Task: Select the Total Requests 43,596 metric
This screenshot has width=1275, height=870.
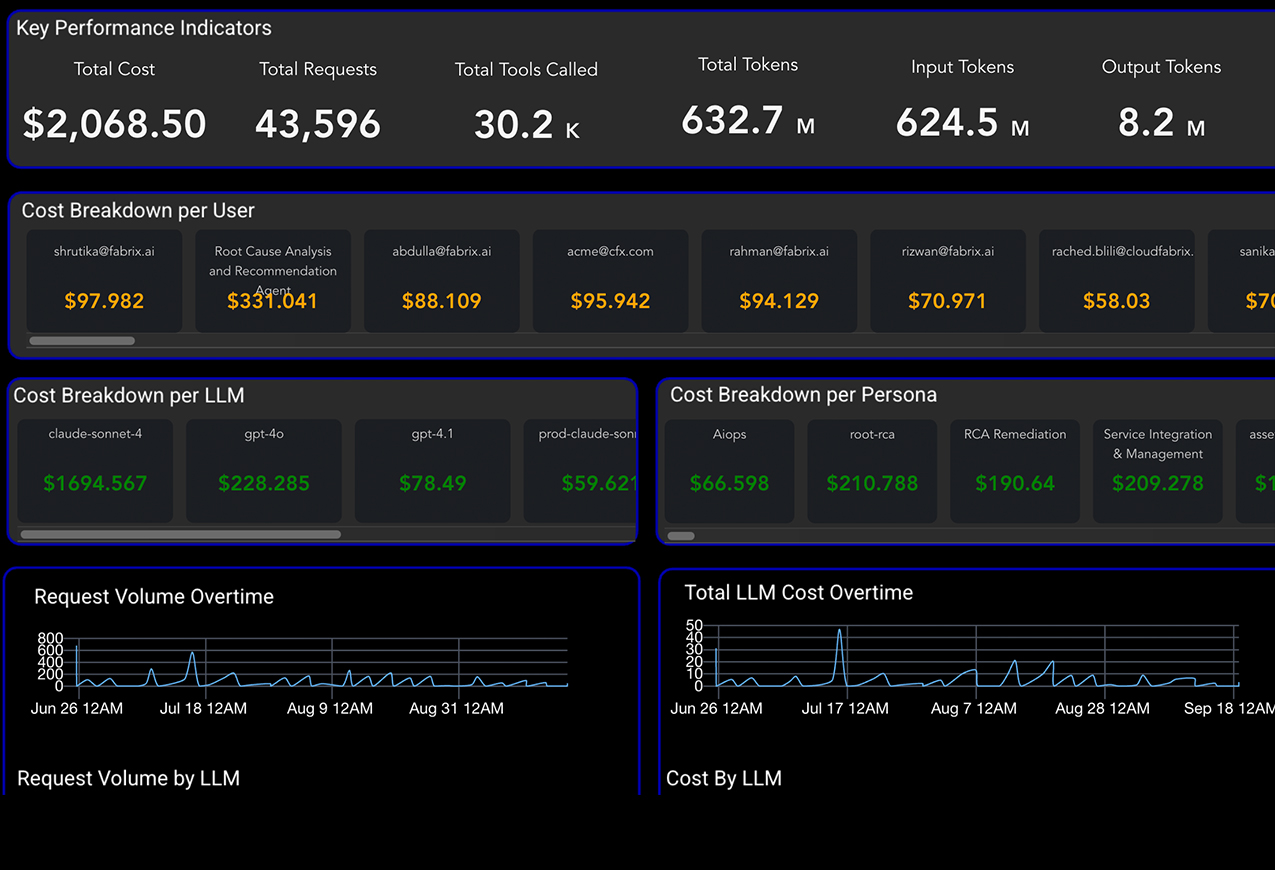Action: click(318, 123)
